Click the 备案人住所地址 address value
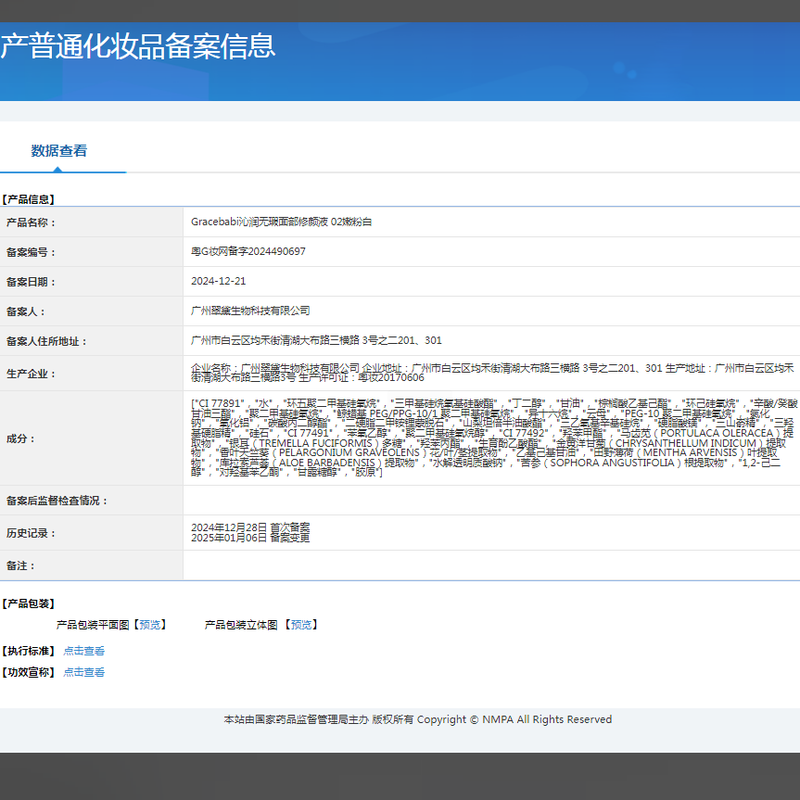 coord(316,341)
